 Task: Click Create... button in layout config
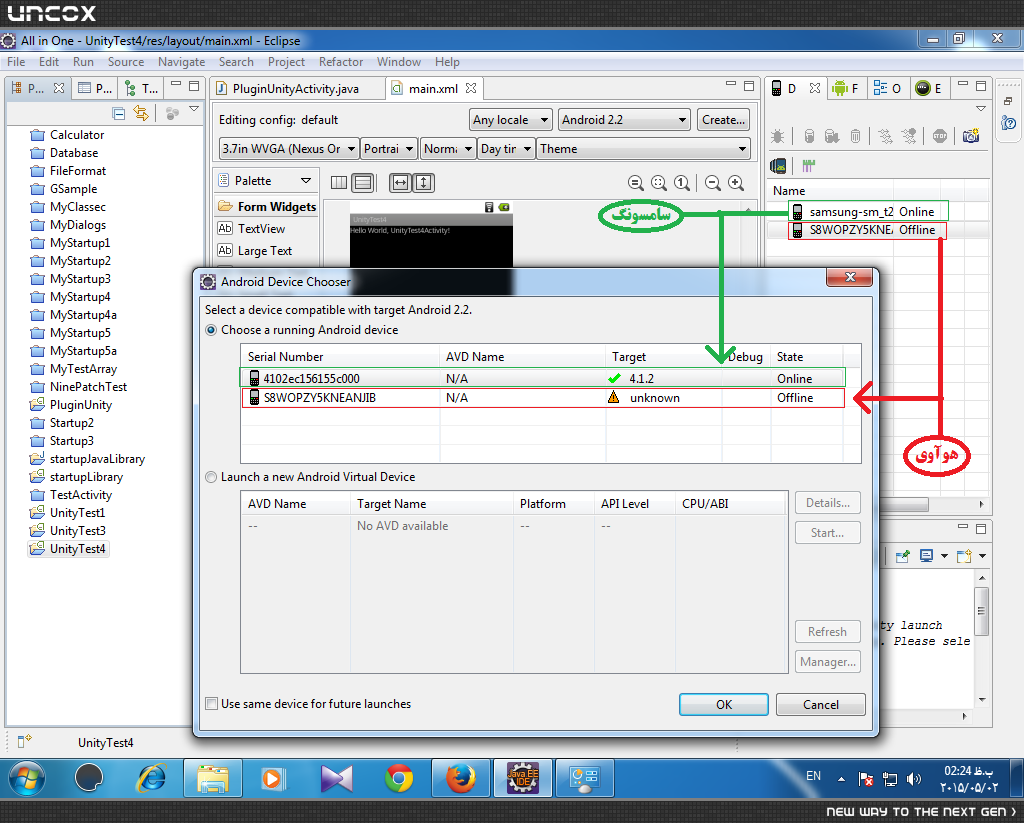pos(723,120)
